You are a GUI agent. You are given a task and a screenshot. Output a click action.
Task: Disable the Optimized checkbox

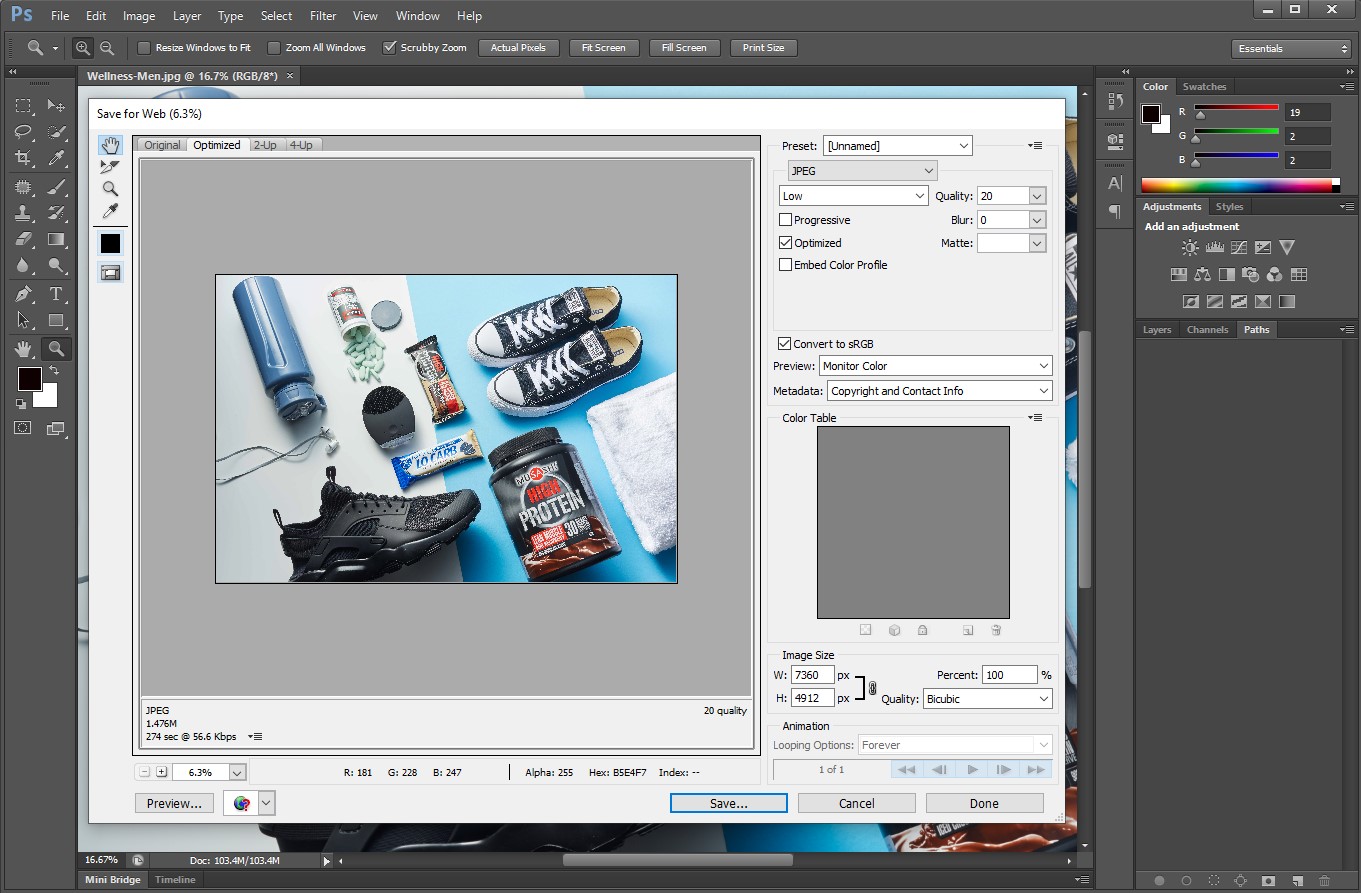(x=786, y=242)
